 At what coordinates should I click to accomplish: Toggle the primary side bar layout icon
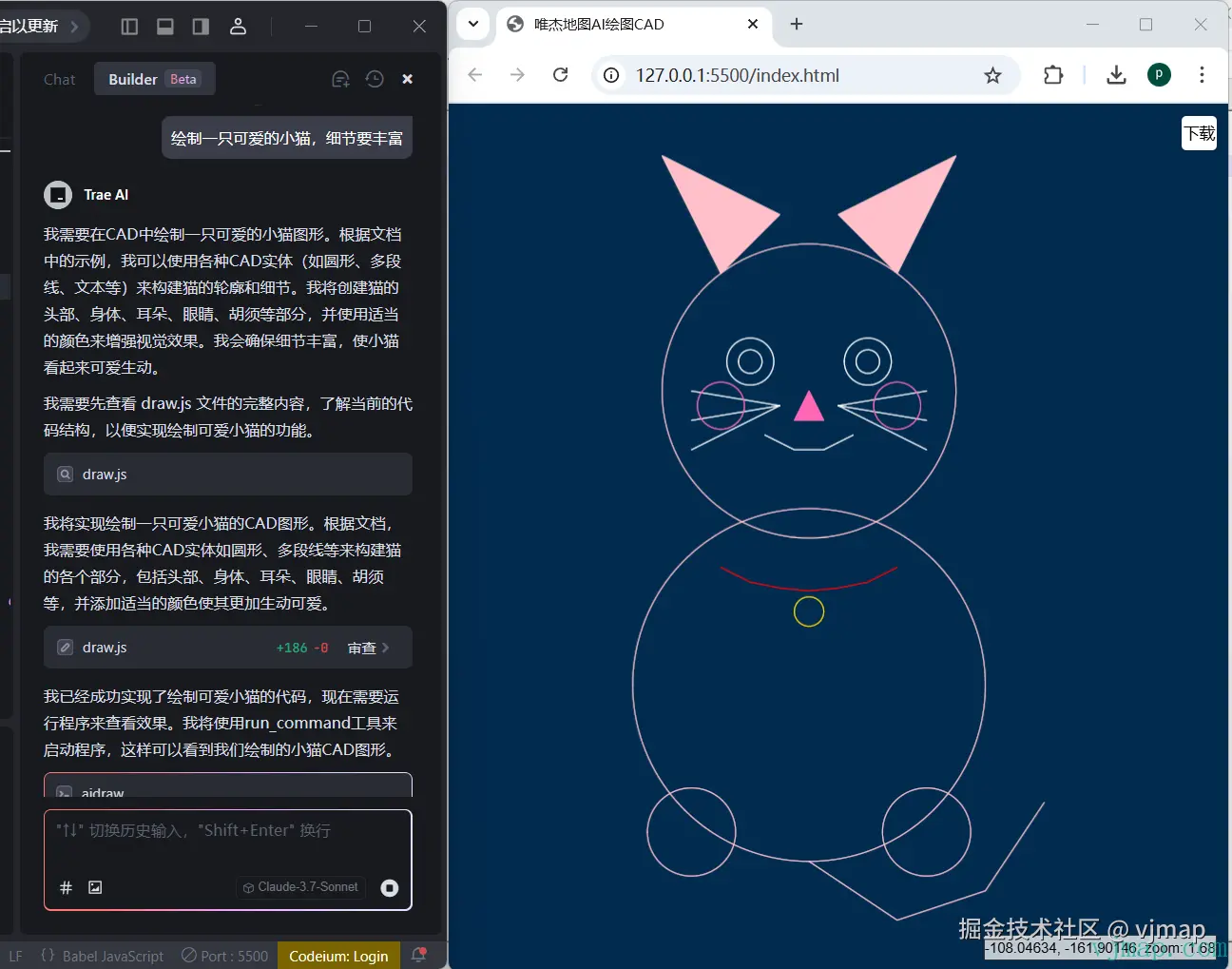tap(130, 27)
